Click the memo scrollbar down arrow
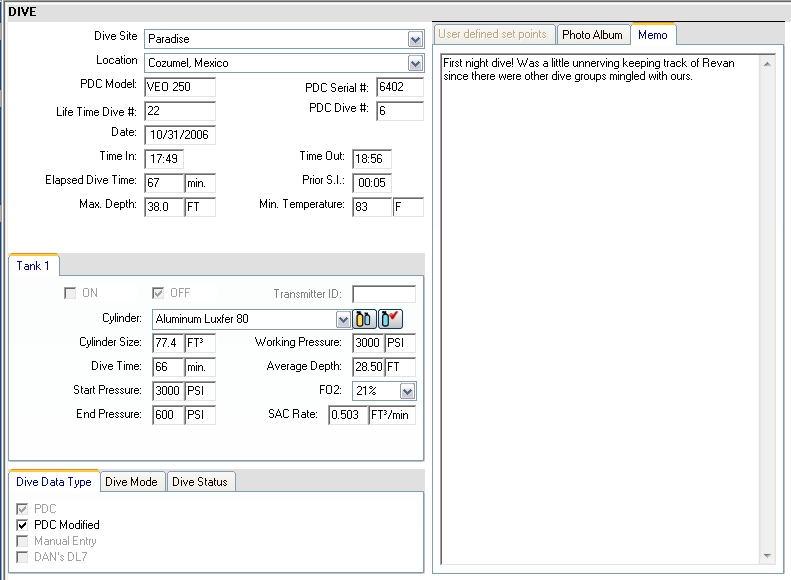This screenshot has width=791, height=580. pos(767,556)
